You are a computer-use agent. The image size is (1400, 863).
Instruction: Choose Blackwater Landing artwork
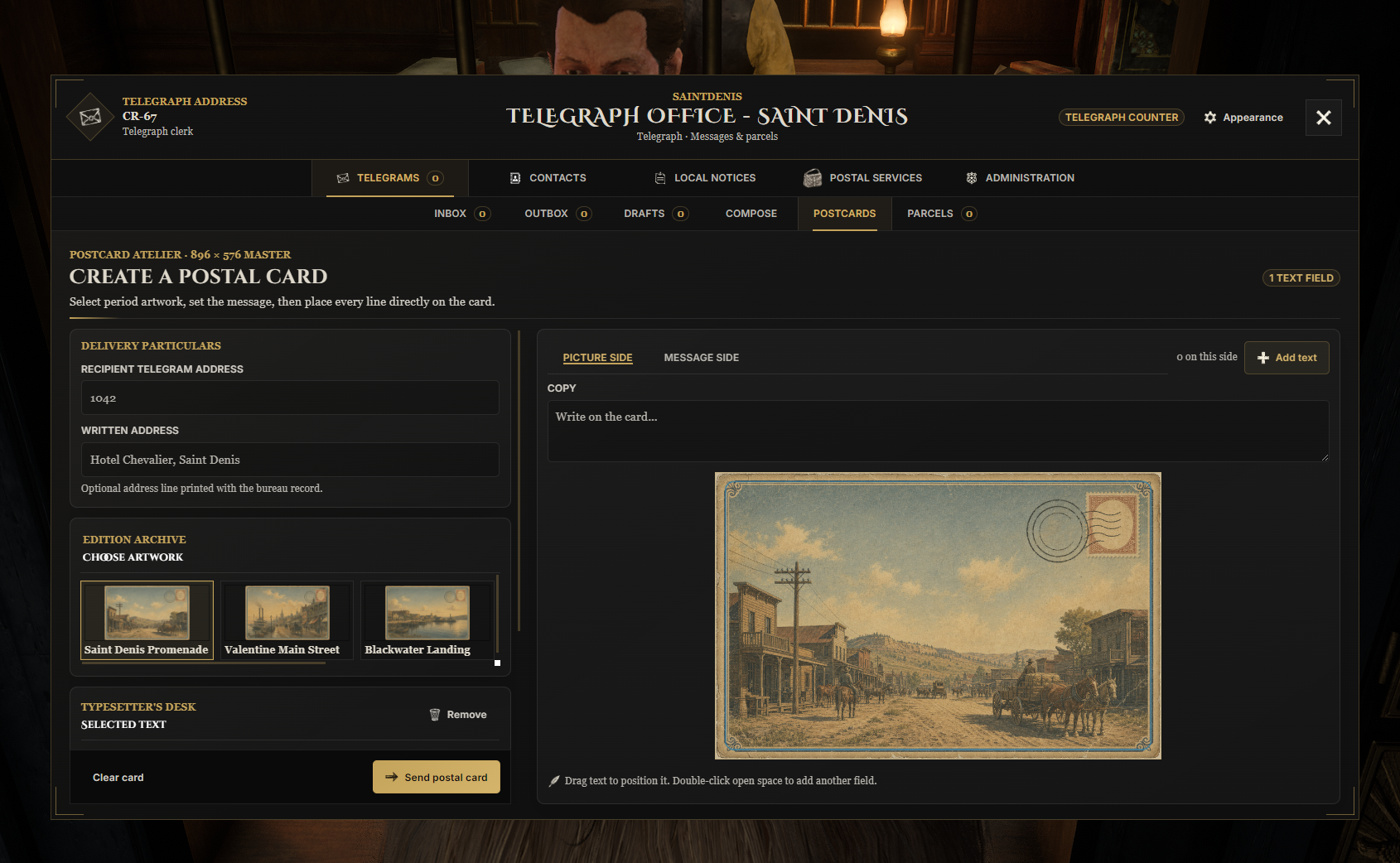tap(427, 620)
